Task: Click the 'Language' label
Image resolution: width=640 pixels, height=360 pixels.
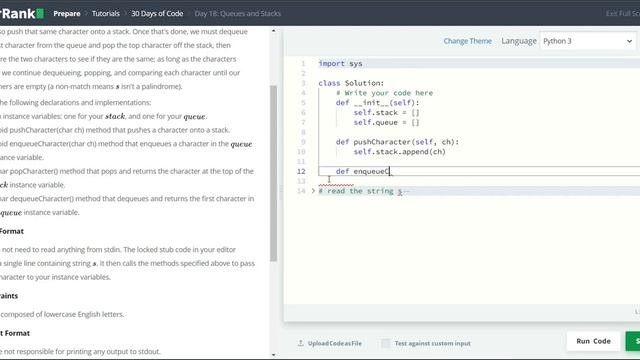Action: pyautogui.click(x=519, y=41)
